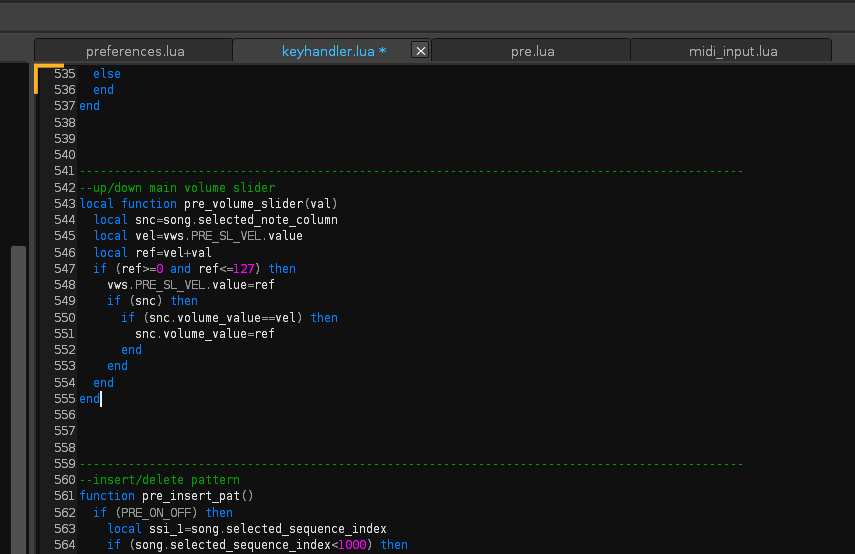Switch to the preferences.lua tab
Viewport: 855px width, 554px height.
[x=135, y=51]
